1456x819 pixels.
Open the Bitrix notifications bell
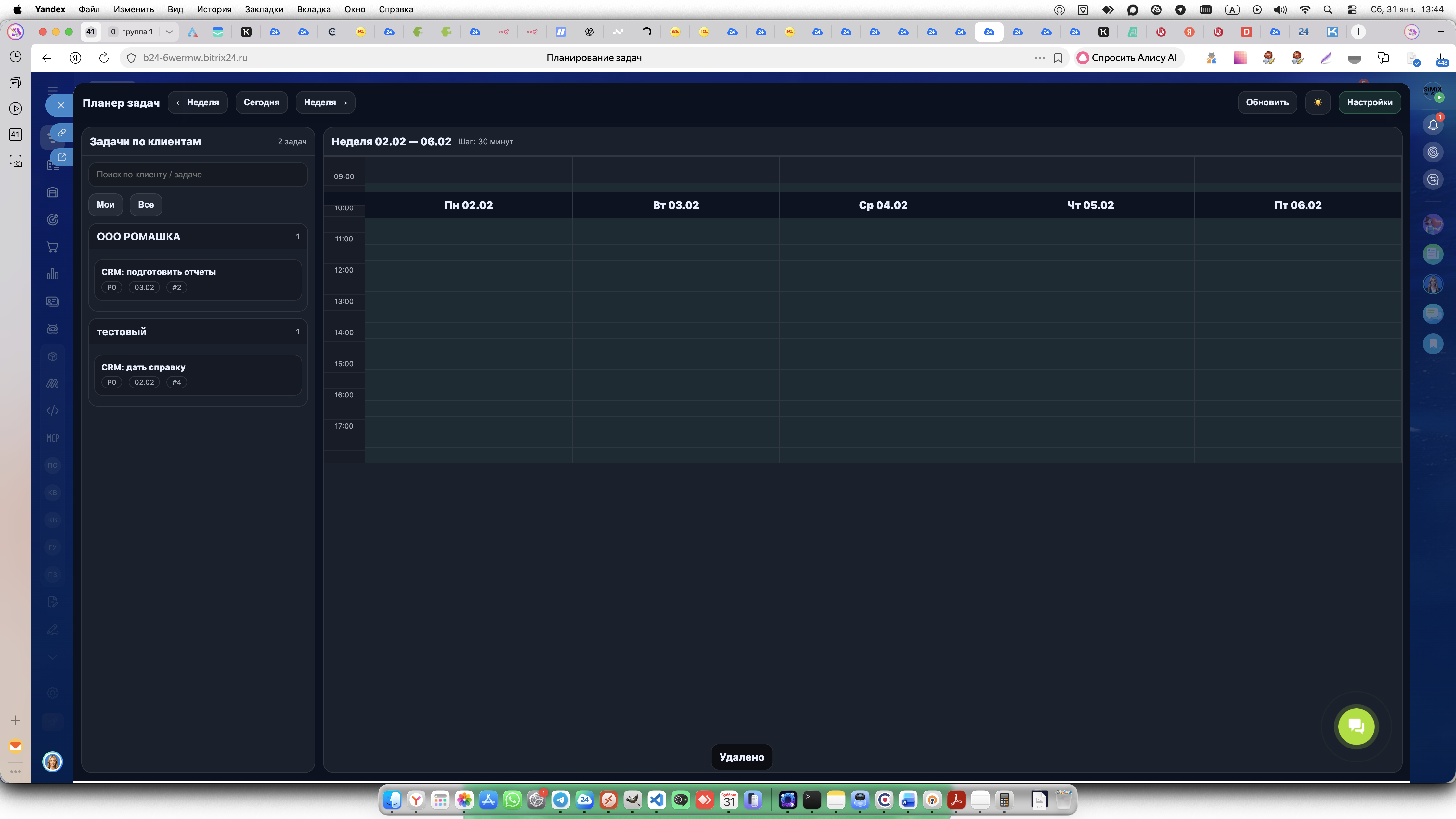(1433, 125)
